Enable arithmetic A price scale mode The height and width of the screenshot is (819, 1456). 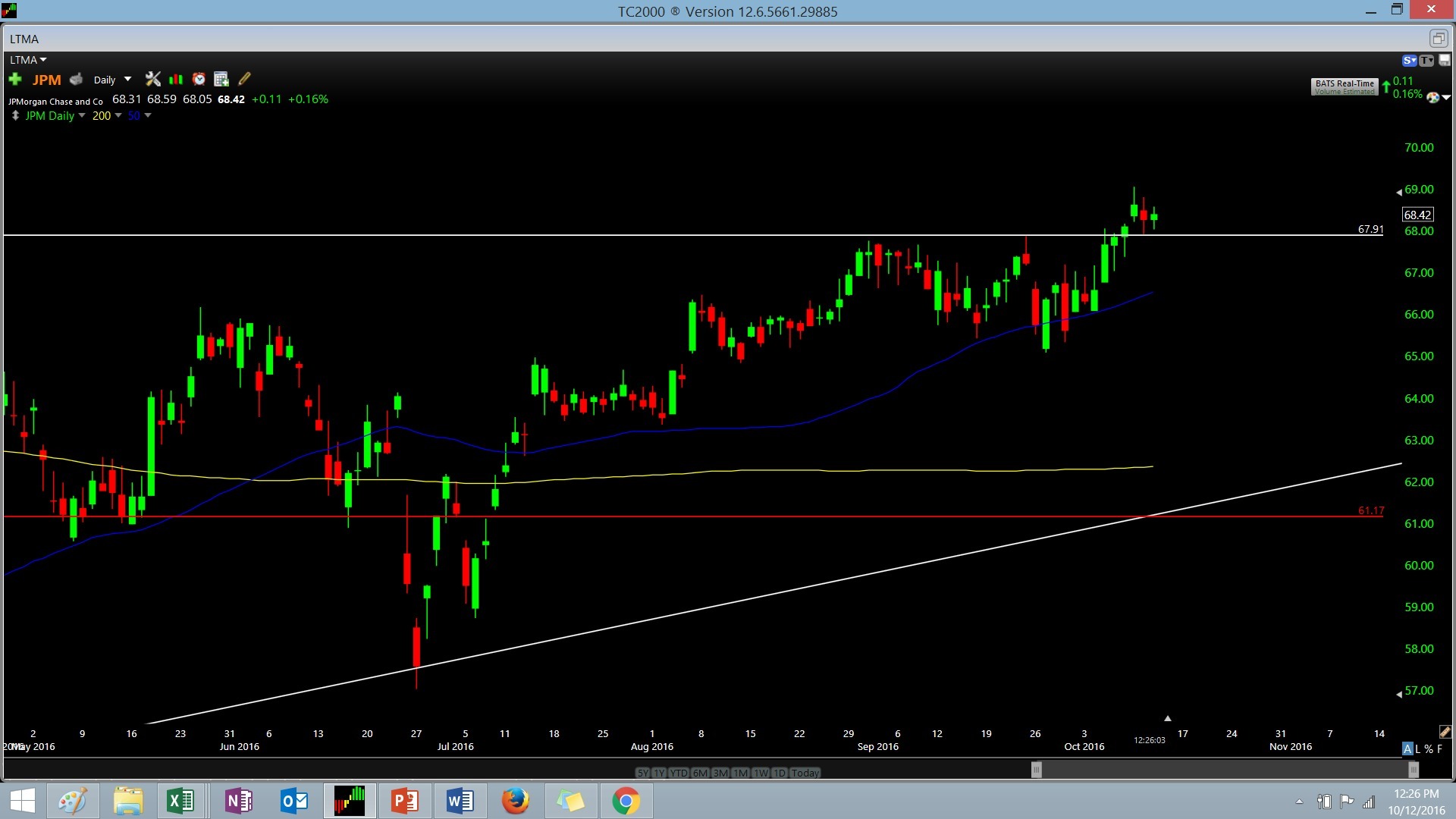click(x=1407, y=748)
